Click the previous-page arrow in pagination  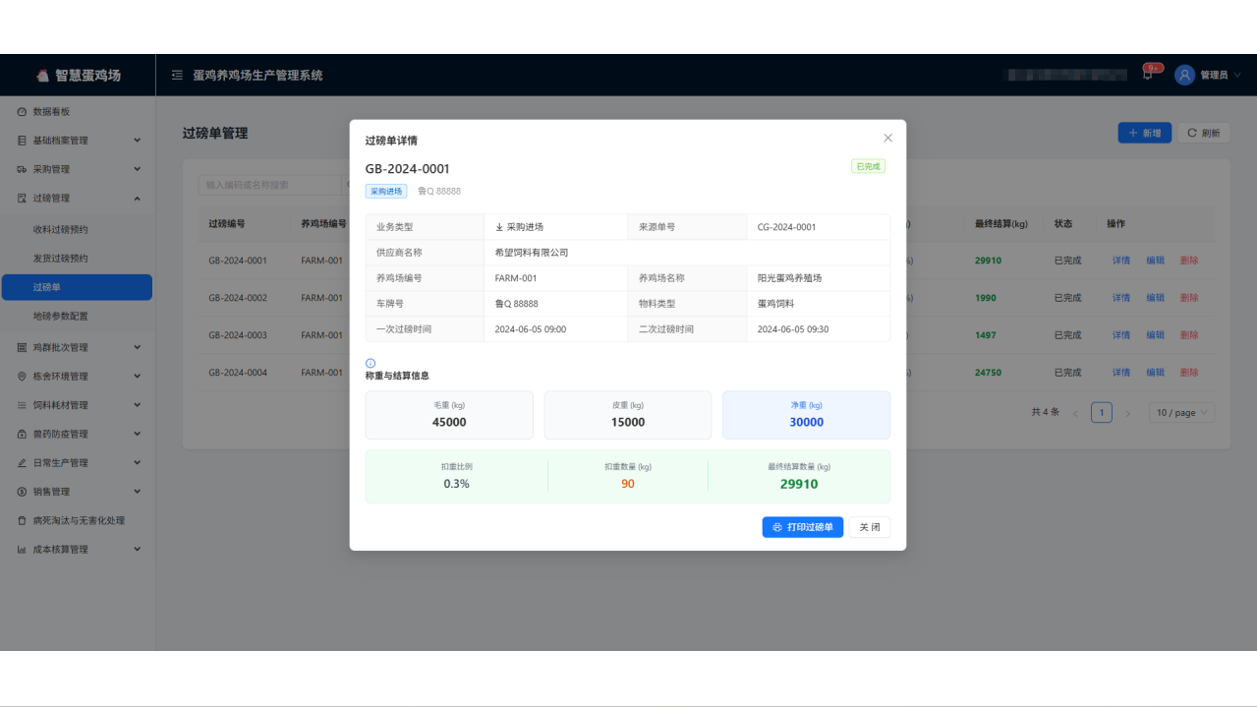pyautogui.click(x=1075, y=413)
